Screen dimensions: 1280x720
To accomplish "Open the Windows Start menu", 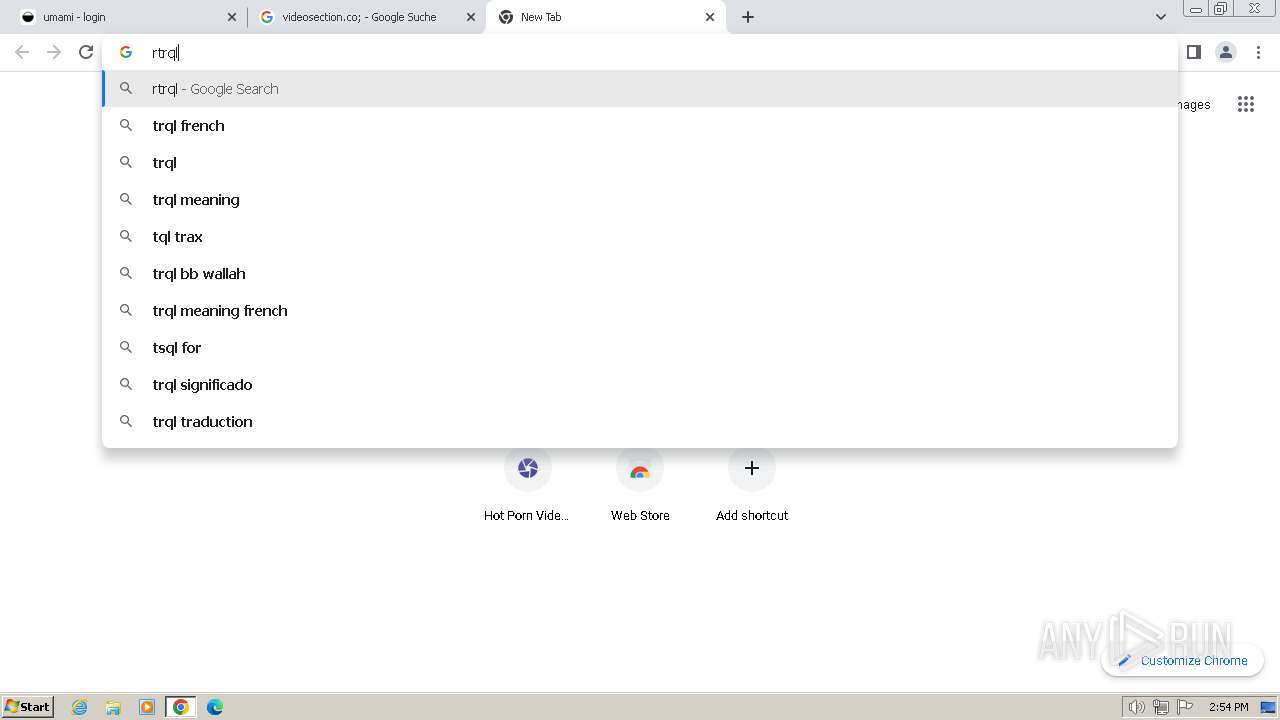I will click(x=28, y=707).
